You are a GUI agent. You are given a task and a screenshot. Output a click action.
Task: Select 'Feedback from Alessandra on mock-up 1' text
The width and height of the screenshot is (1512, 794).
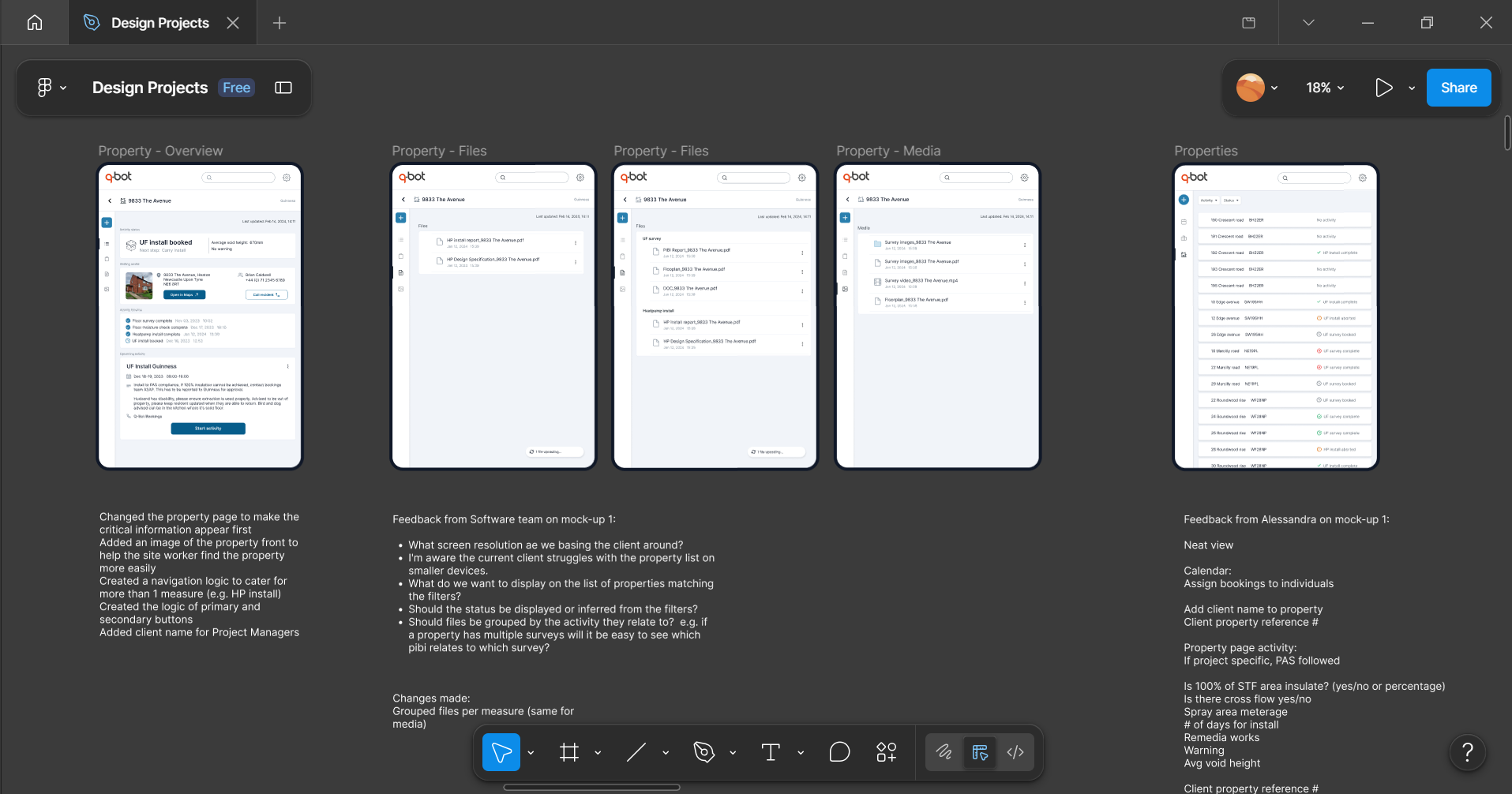coord(1286,519)
